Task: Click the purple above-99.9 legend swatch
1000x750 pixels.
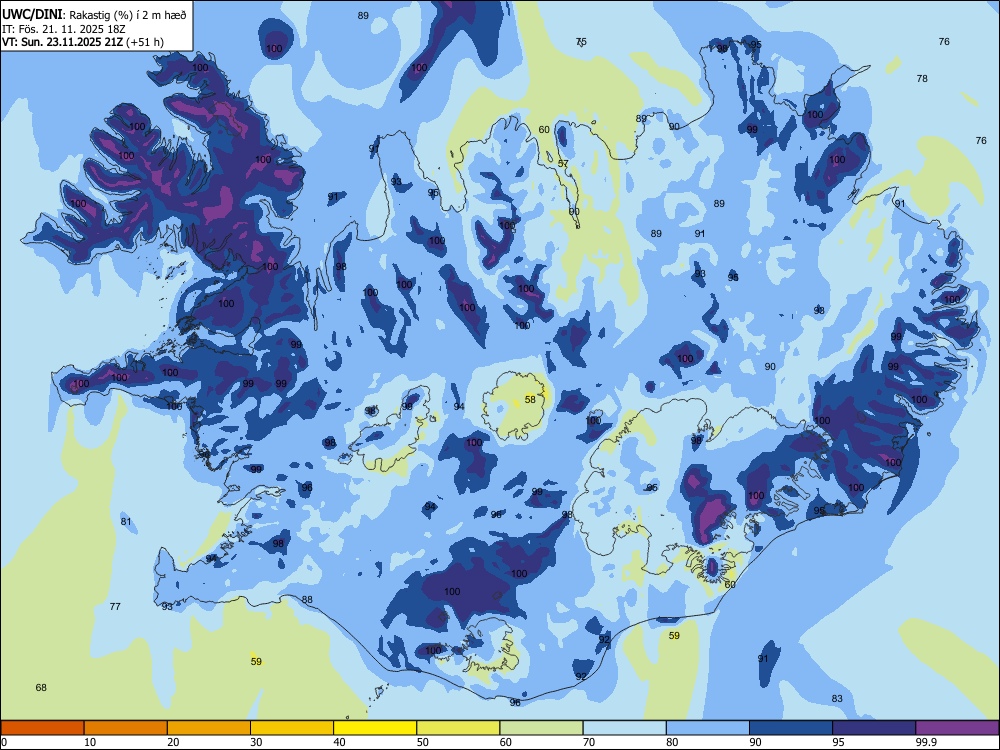Action: (957, 728)
